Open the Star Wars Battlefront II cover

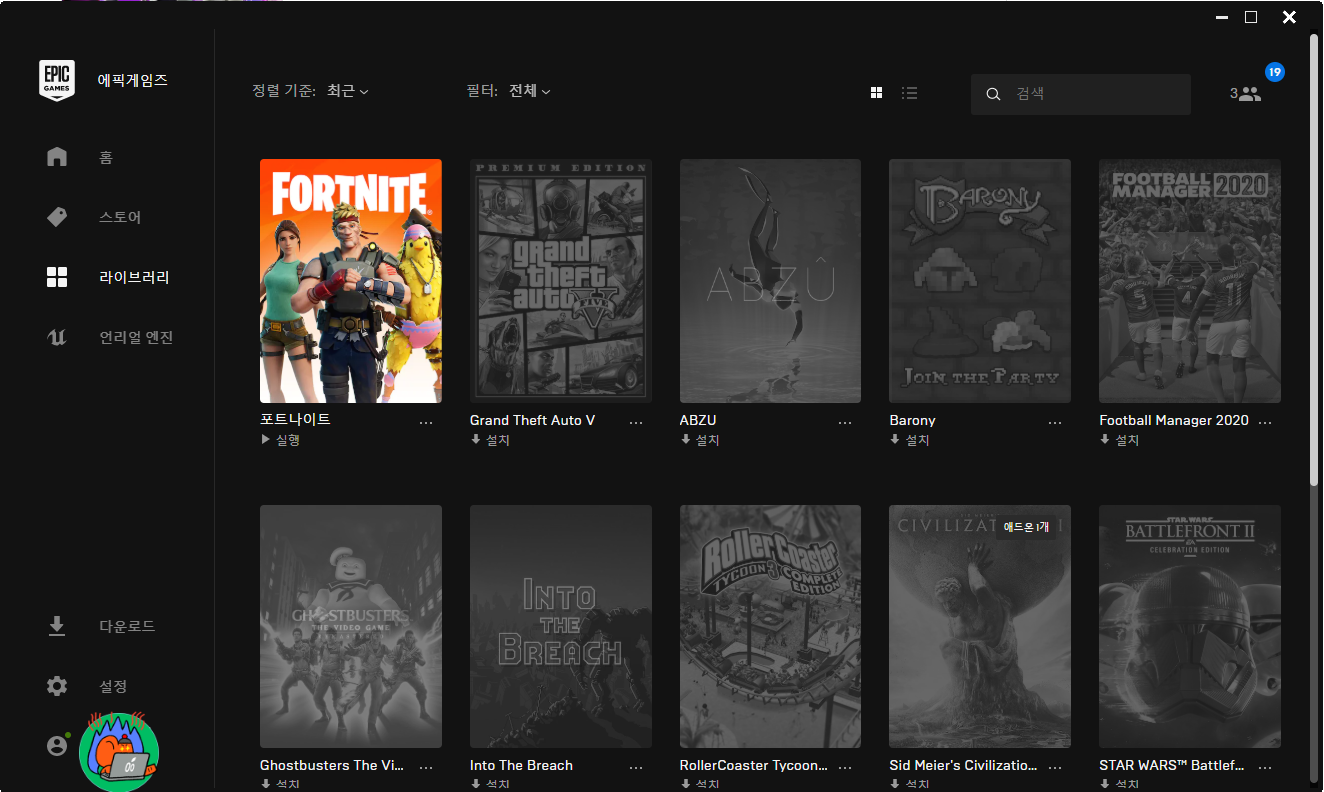pos(1190,626)
